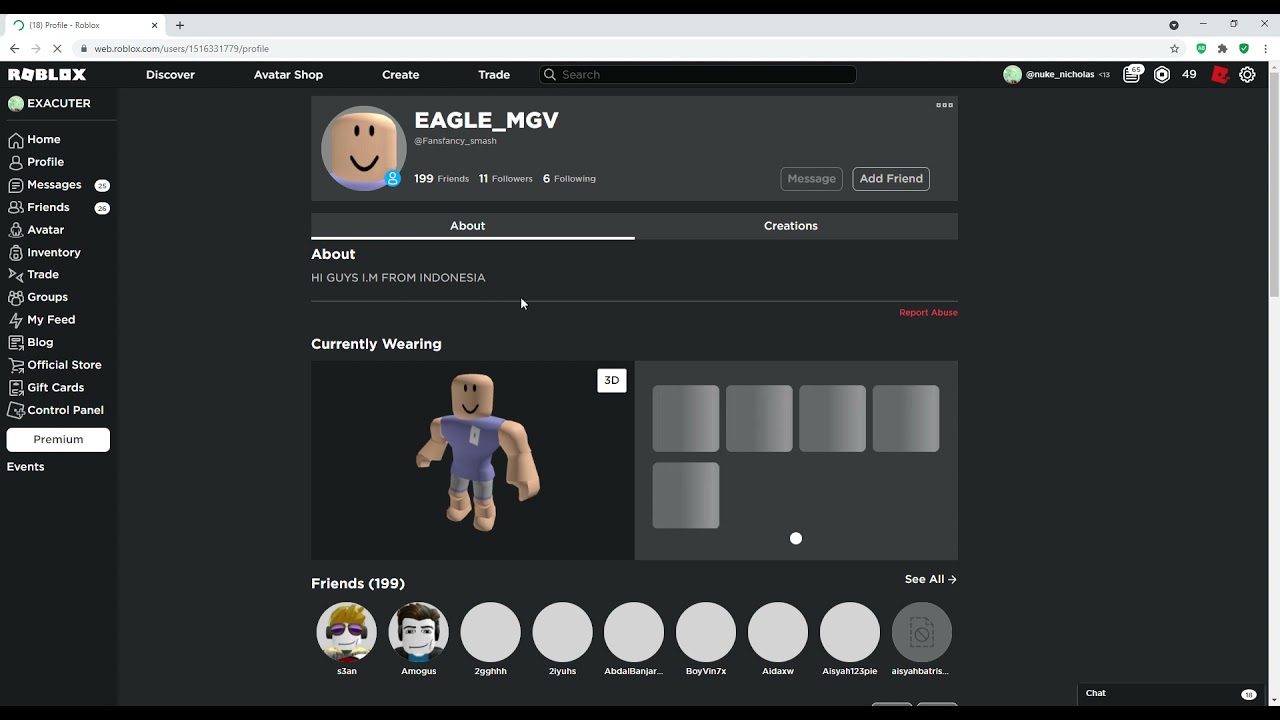The width and height of the screenshot is (1280, 720).
Task: Open friend Amogus's avatar
Action: (419, 632)
